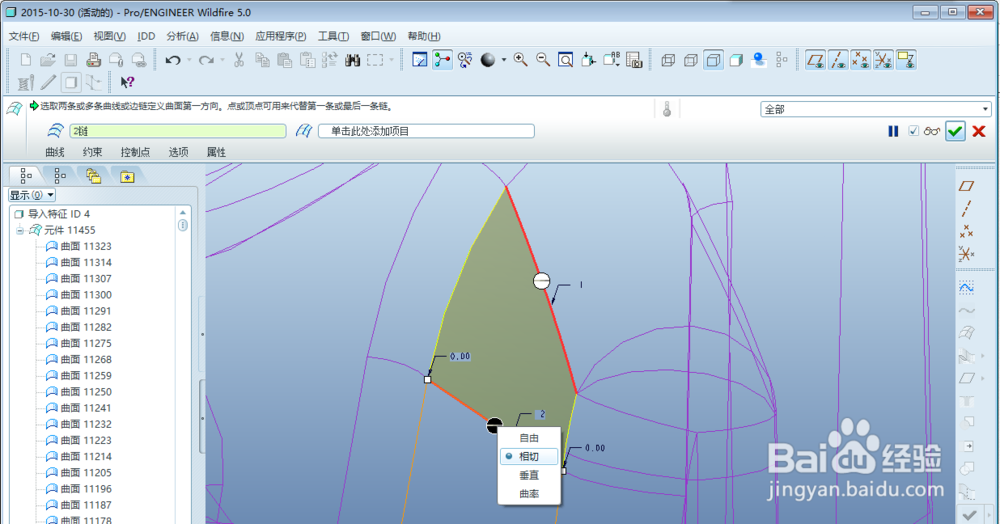Viewport: 1000px width, 524px height.
Task: Open the saved view list icon
Action: pyautogui.click(x=611, y=60)
